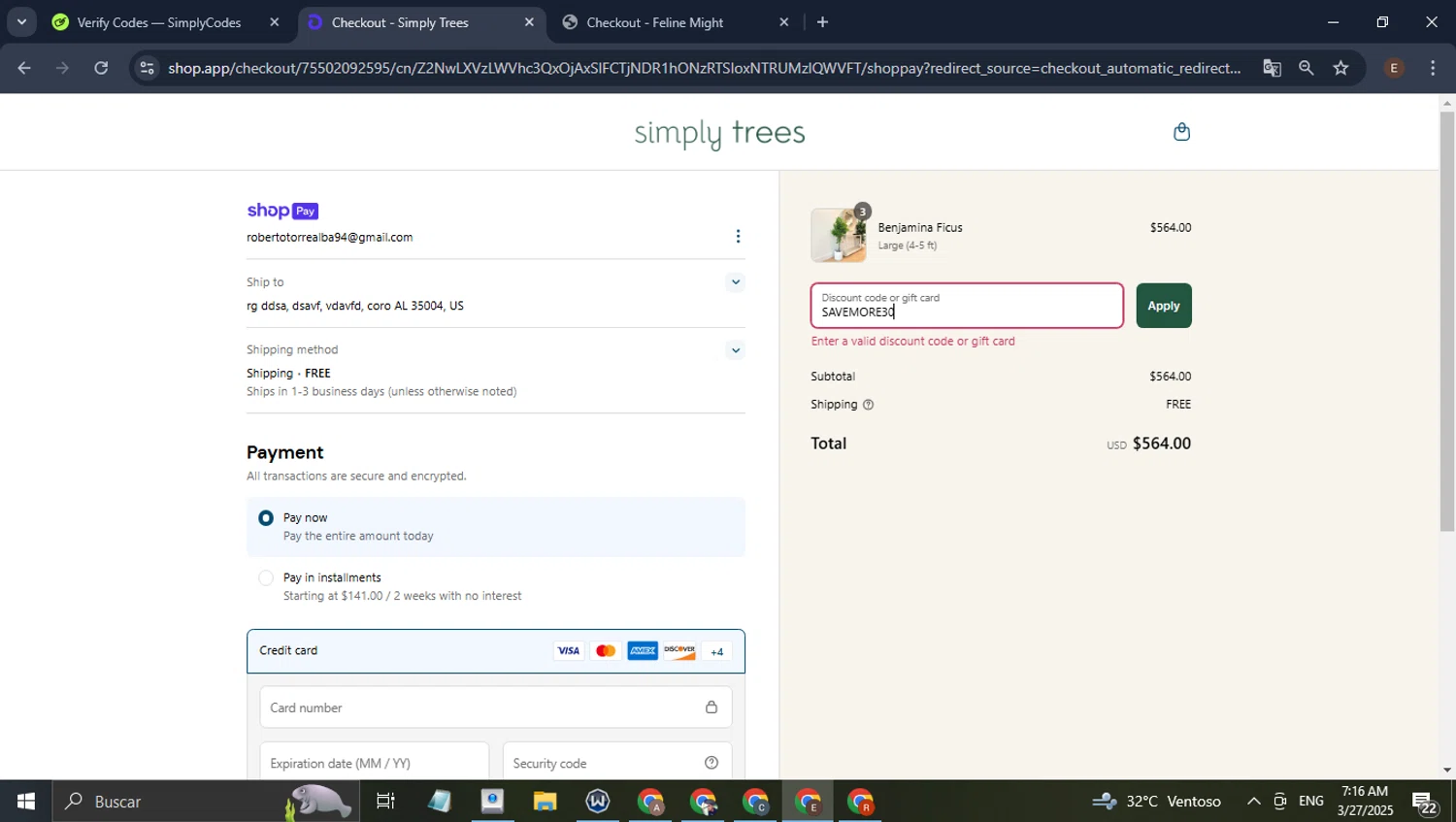Screen dimensions: 1456x822
Task: Click the security code help icon
Action: 711,763
